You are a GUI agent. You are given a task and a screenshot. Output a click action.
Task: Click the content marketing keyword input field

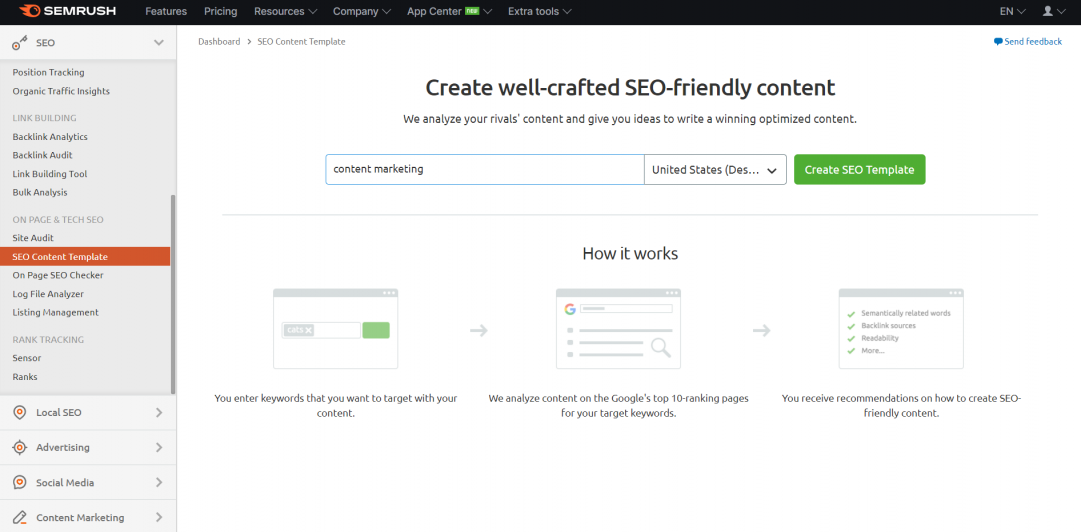coord(485,170)
